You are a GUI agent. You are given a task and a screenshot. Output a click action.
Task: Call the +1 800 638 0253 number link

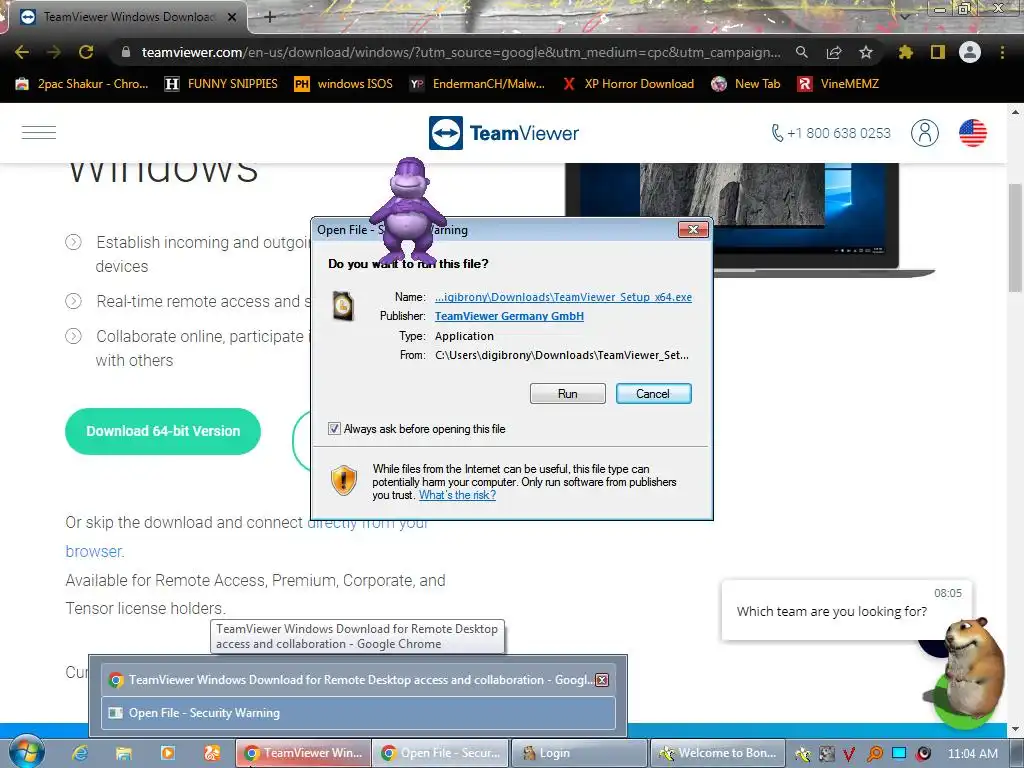[831, 133]
